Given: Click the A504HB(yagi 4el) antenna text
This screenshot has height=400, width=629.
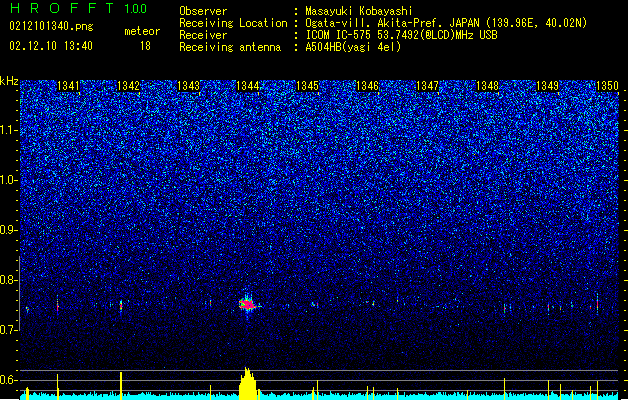Looking at the screenshot, I should coord(353,47).
